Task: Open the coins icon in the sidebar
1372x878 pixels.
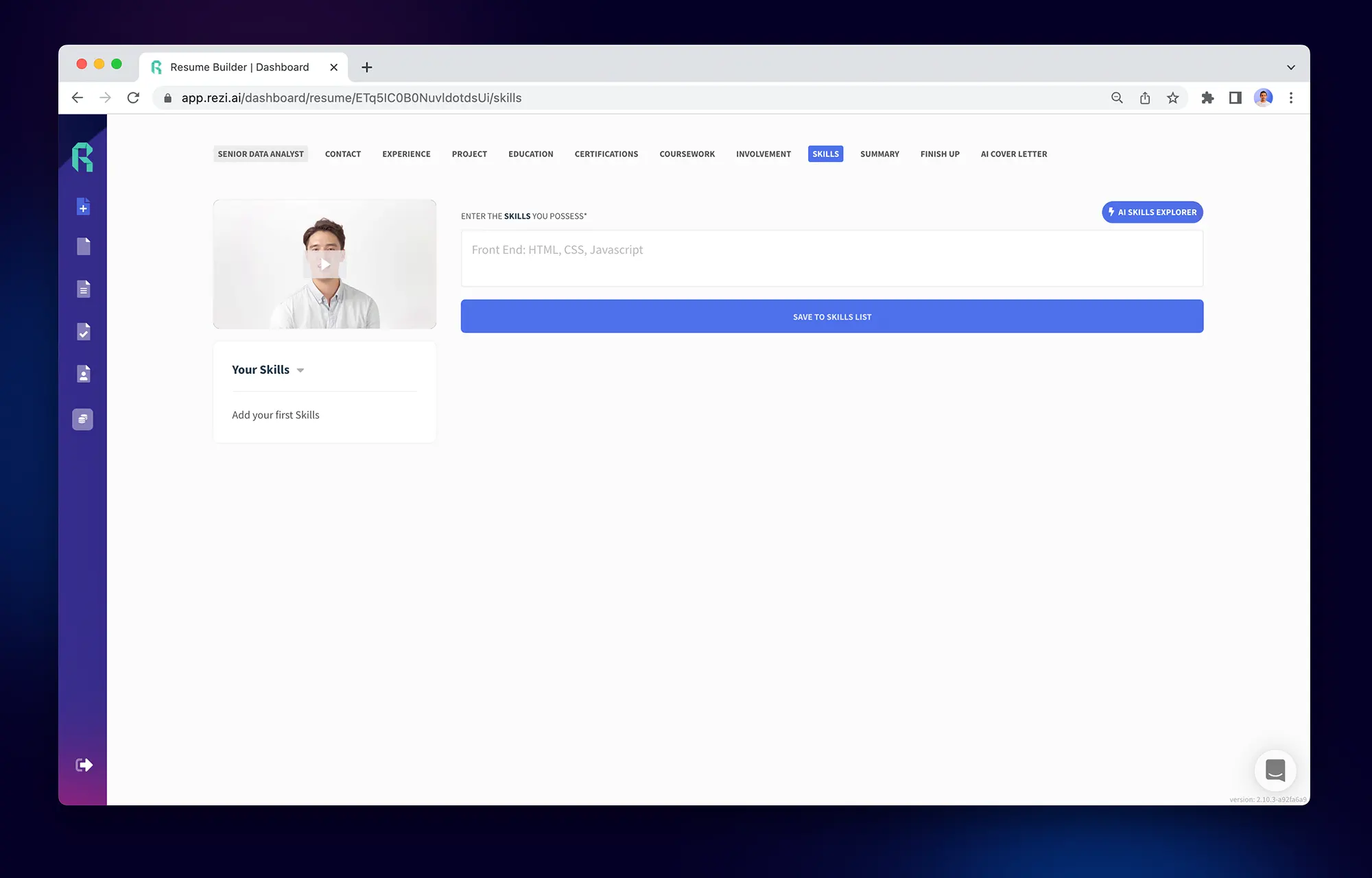Action: click(x=82, y=419)
